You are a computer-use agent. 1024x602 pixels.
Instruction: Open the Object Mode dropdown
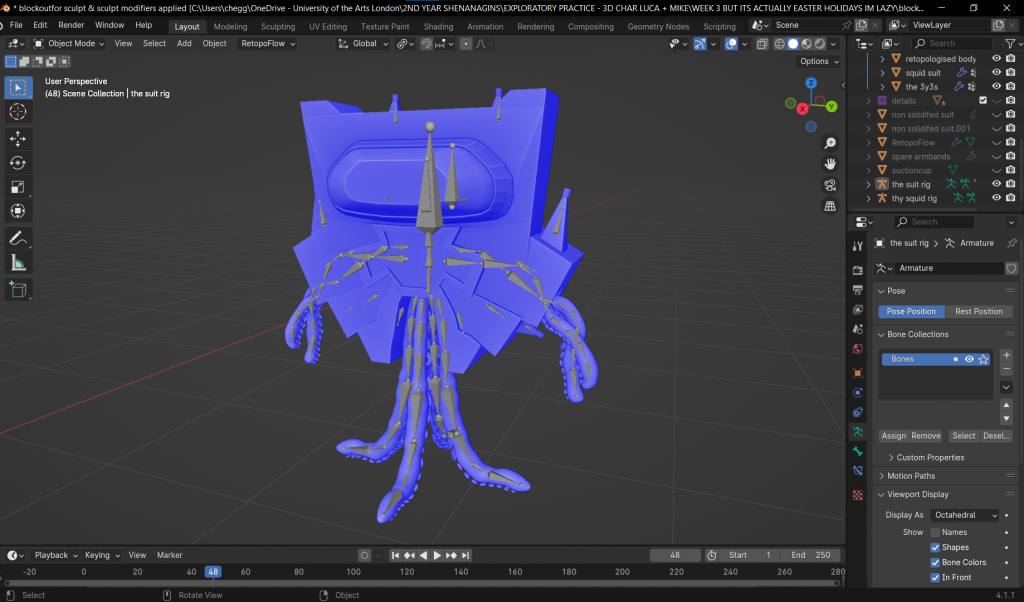tap(69, 44)
